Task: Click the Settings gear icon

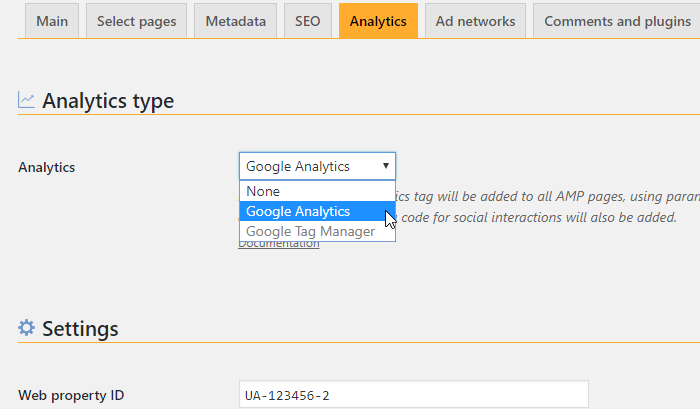Action: [26, 328]
